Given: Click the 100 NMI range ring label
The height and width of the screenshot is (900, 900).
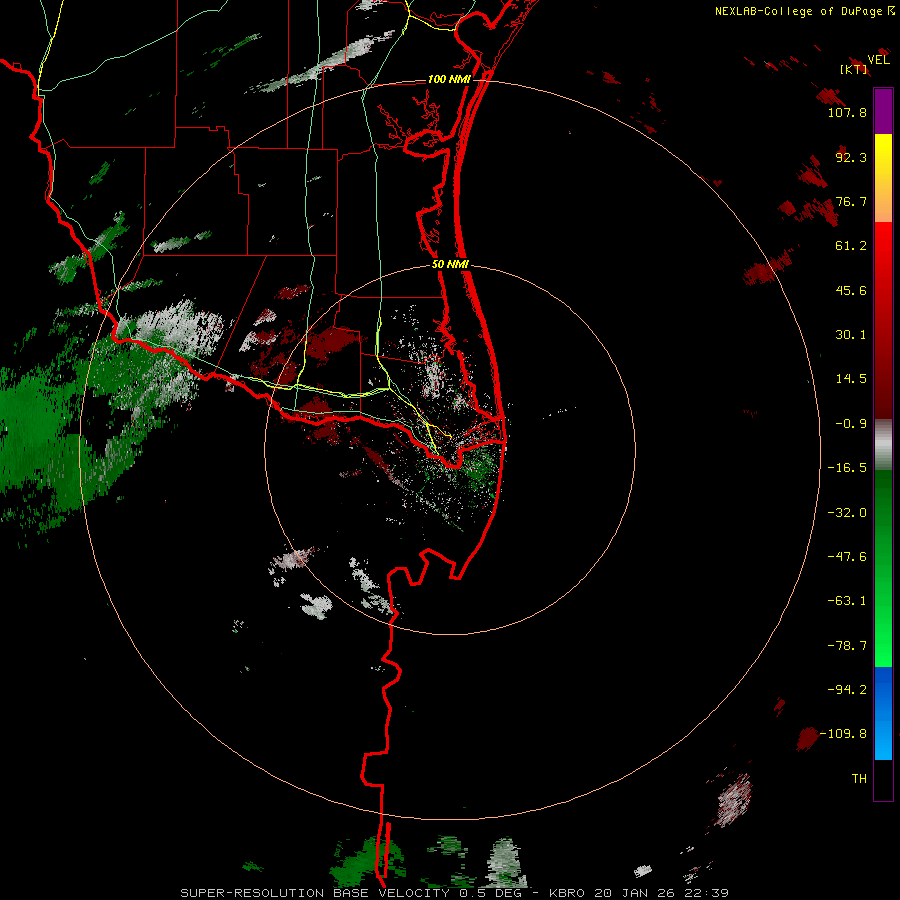Looking at the screenshot, I should (449, 79).
